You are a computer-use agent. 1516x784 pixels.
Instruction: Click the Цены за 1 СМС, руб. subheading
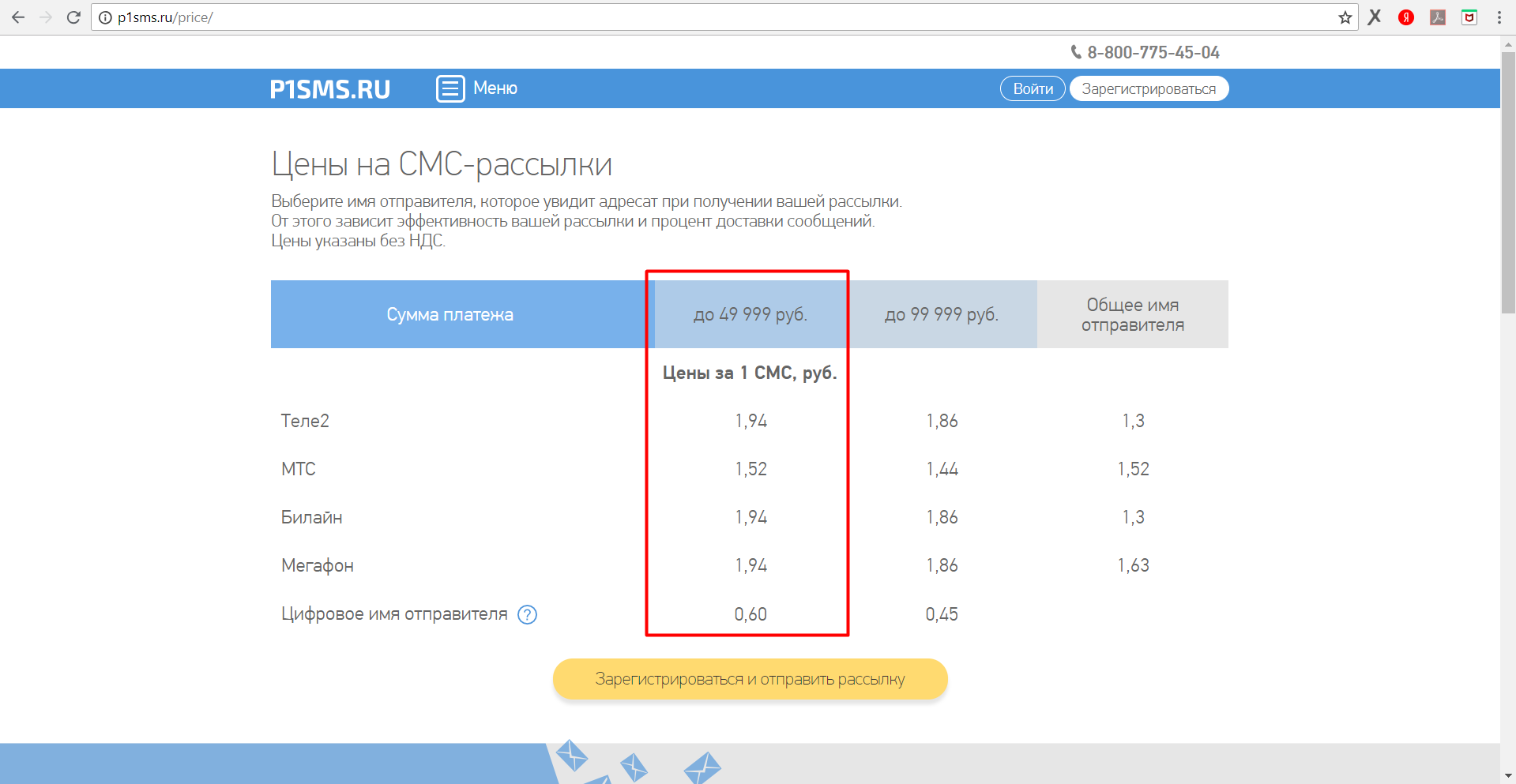coord(749,373)
